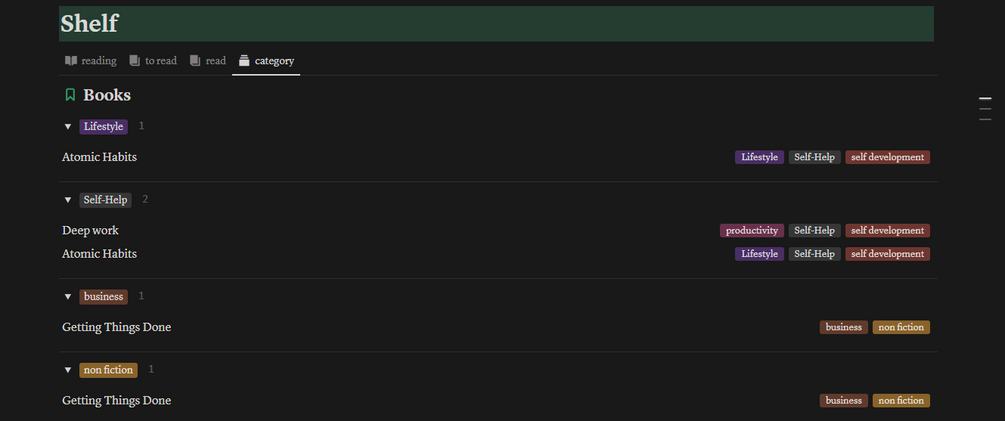Open Atomic Habits under Lifestyle group
Image resolution: width=1005 pixels, height=421 pixels.
[x=99, y=157]
